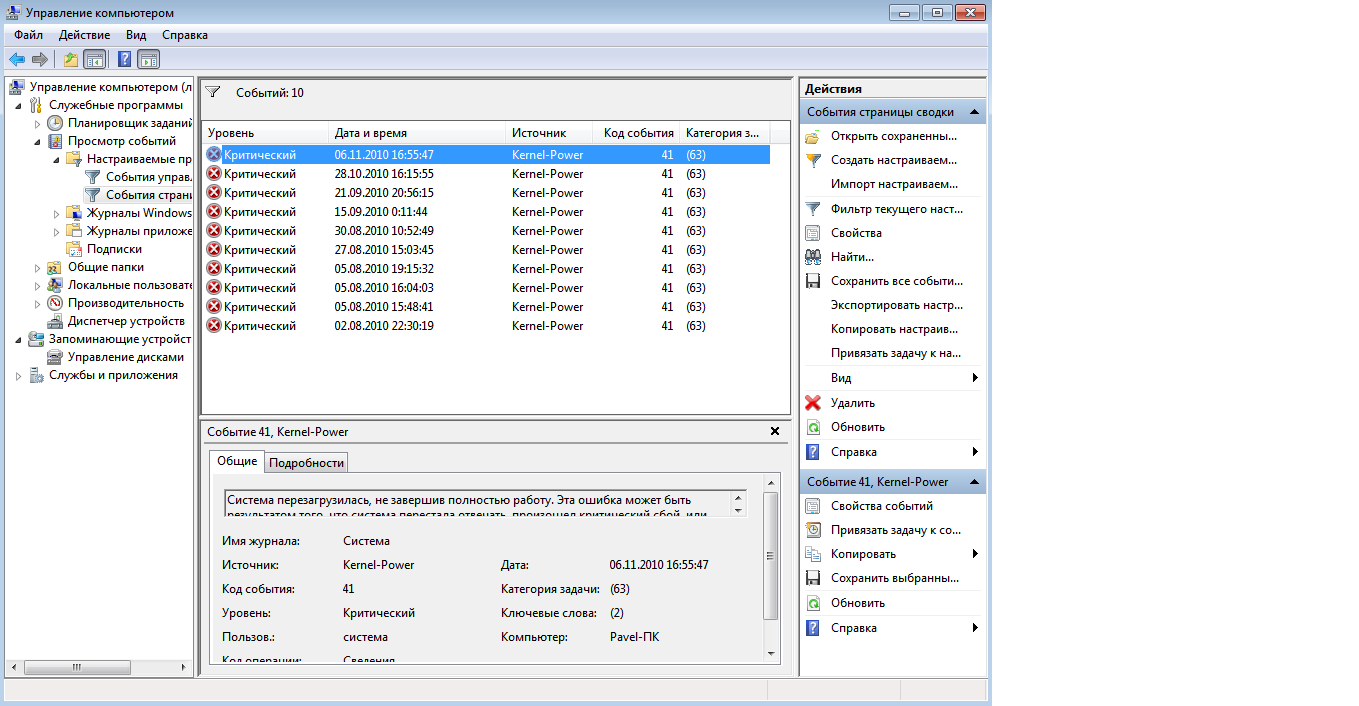Viewport: 1359px width, 706px height.
Task: Select the event dated 30.08.2010 10:52:49
Action: pyautogui.click(x=486, y=231)
